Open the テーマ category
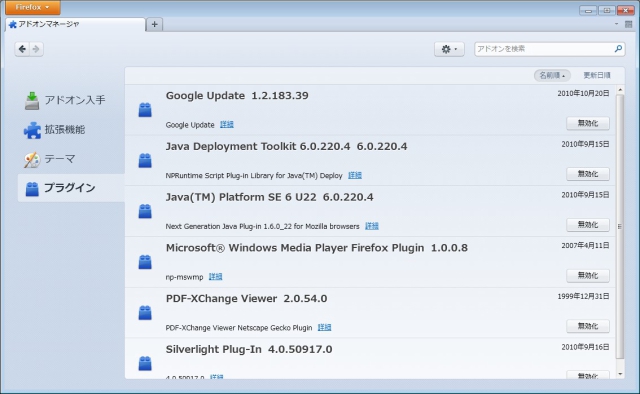The image size is (640, 394). (x=71, y=159)
